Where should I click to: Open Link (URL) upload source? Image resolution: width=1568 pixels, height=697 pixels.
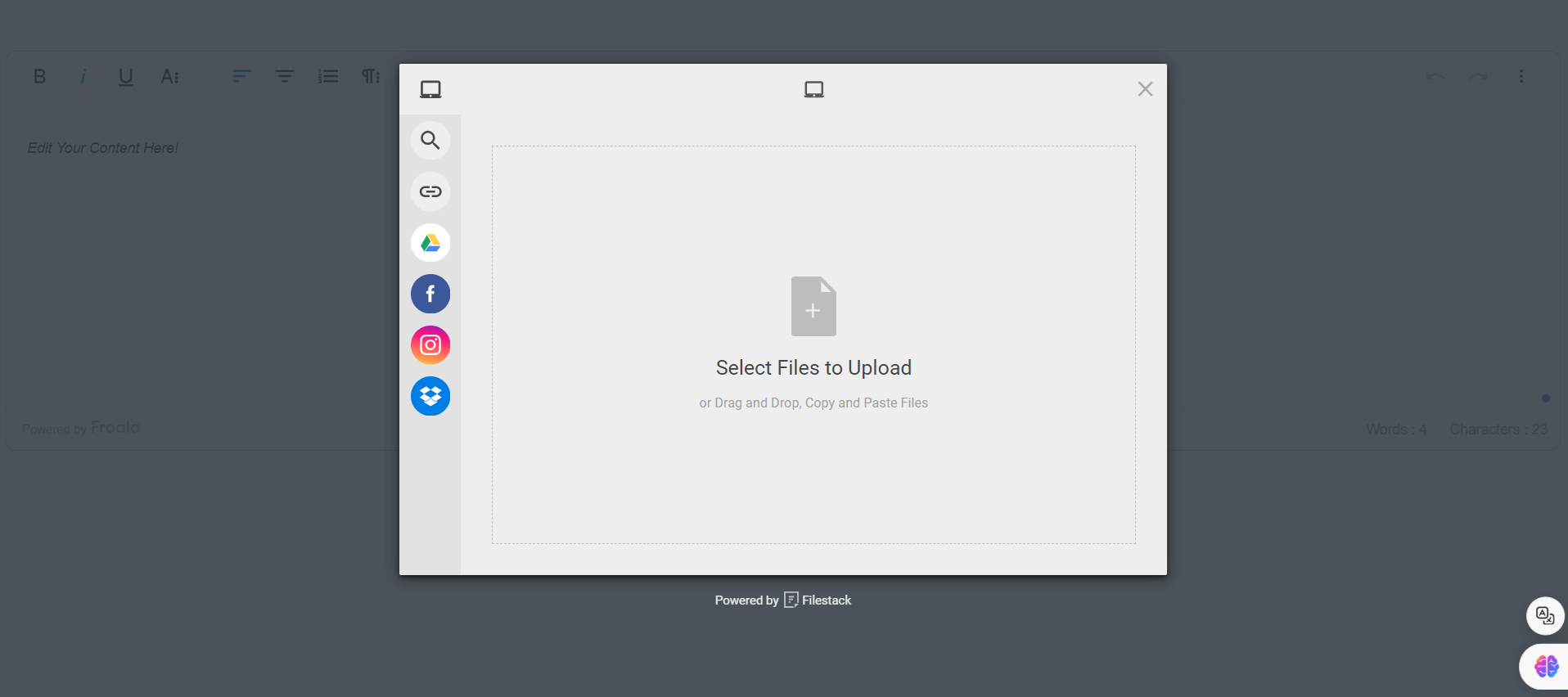click(x=430, y=191)
